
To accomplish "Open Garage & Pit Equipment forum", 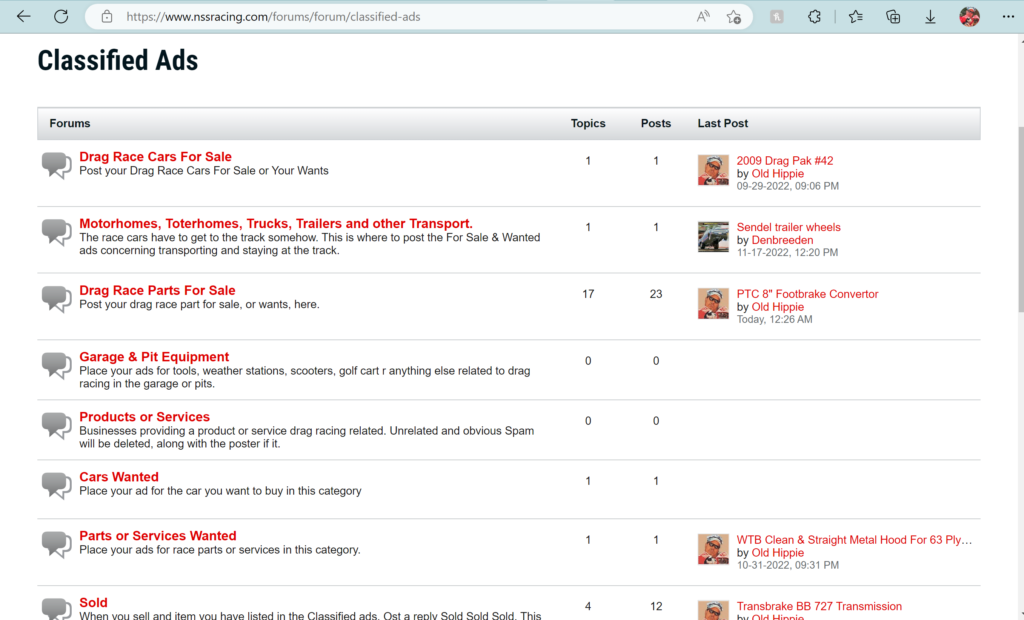I will tap(154, 357).
